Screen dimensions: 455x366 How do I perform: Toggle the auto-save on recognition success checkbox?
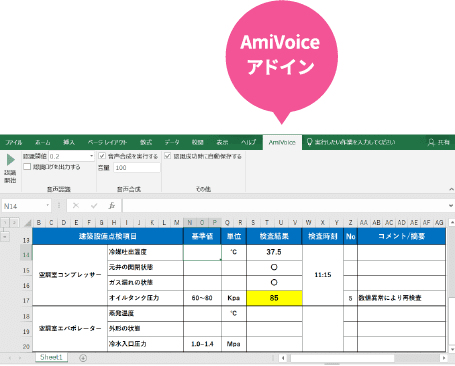tap(168, 156)
